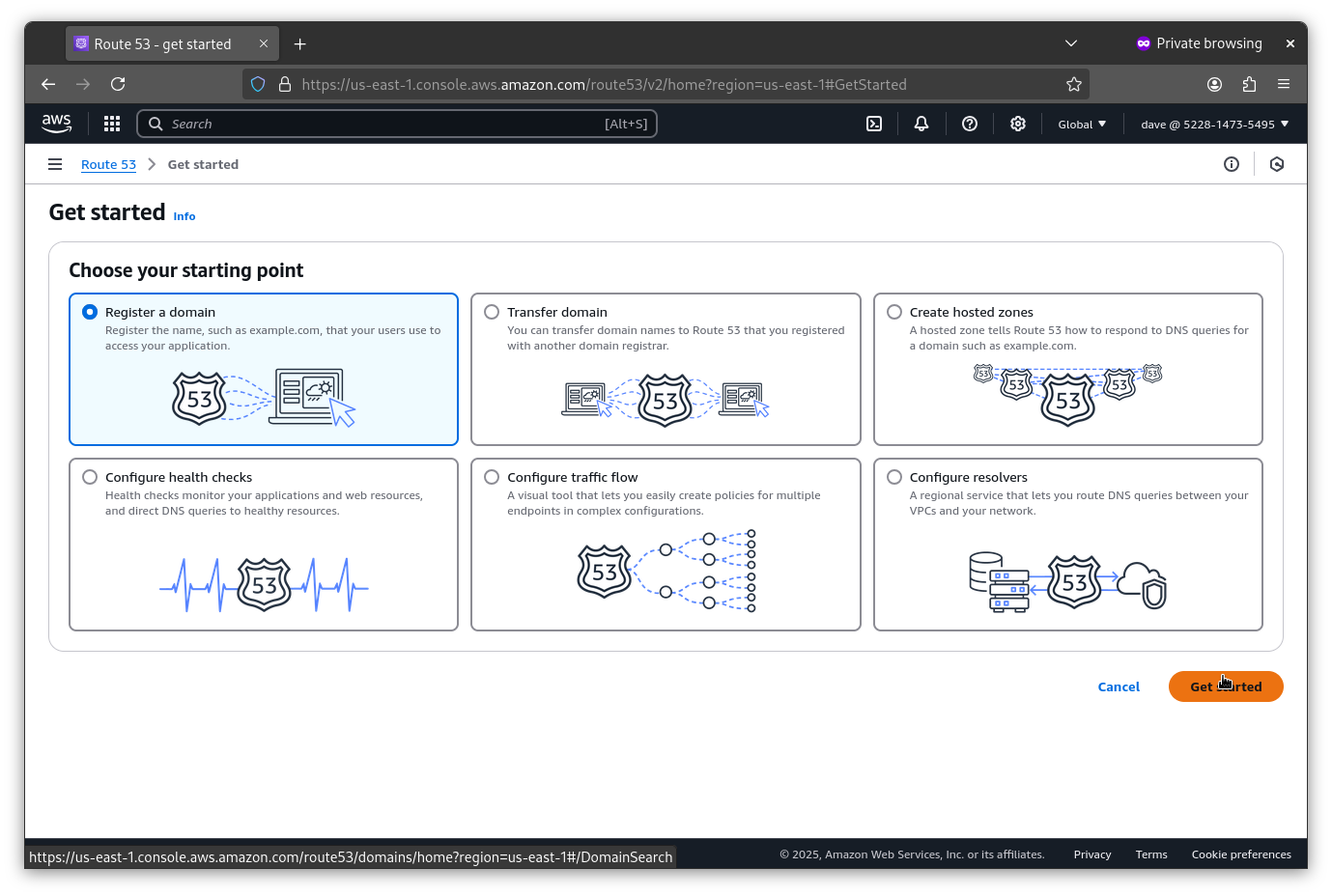Open a new browser tab
Image resolution: width=1332 pixels, height=896 pixels.
point(300,43)
